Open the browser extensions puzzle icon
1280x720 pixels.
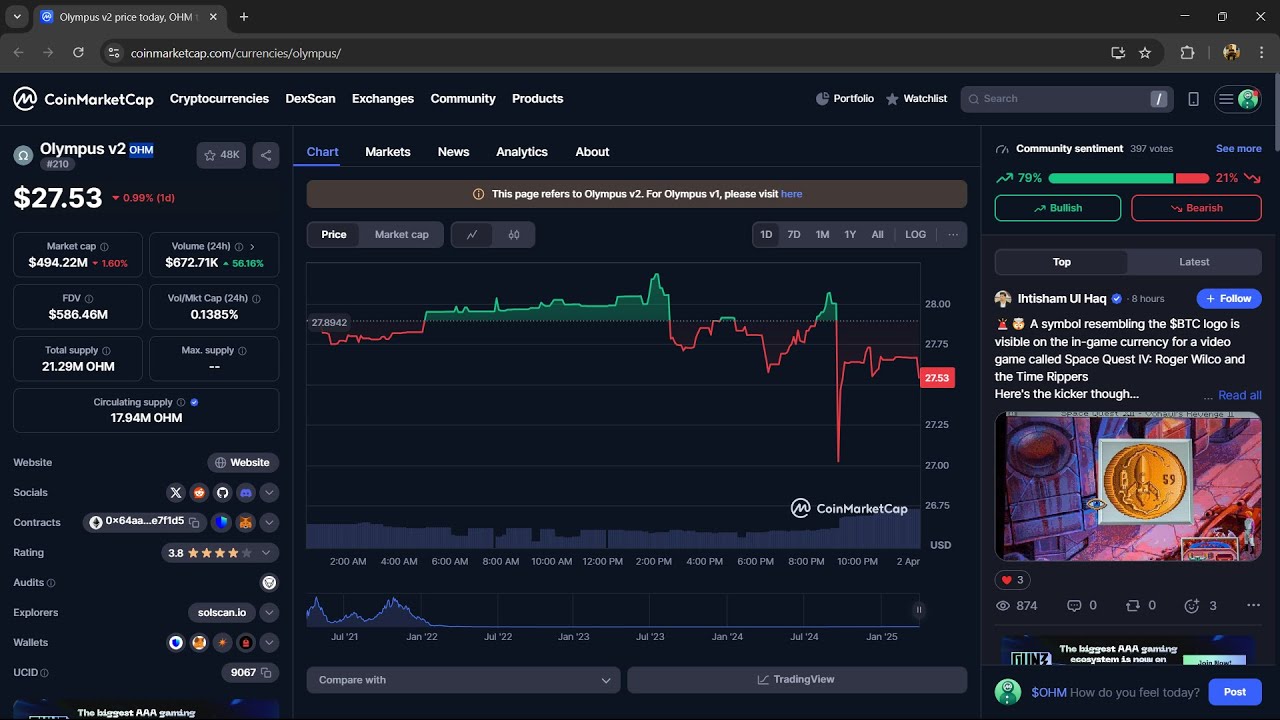click(x=1187, y=53)
